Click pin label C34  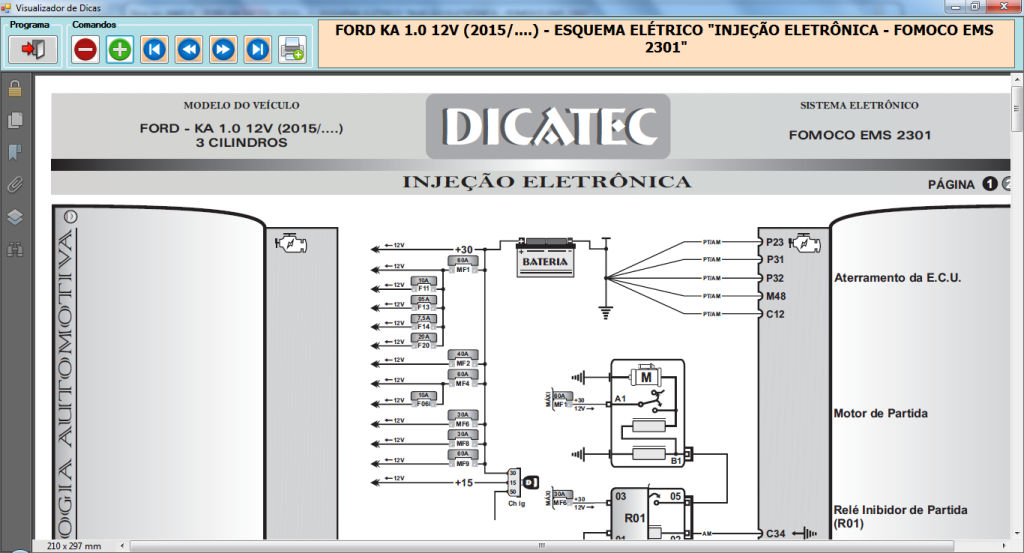click(775, 533)
